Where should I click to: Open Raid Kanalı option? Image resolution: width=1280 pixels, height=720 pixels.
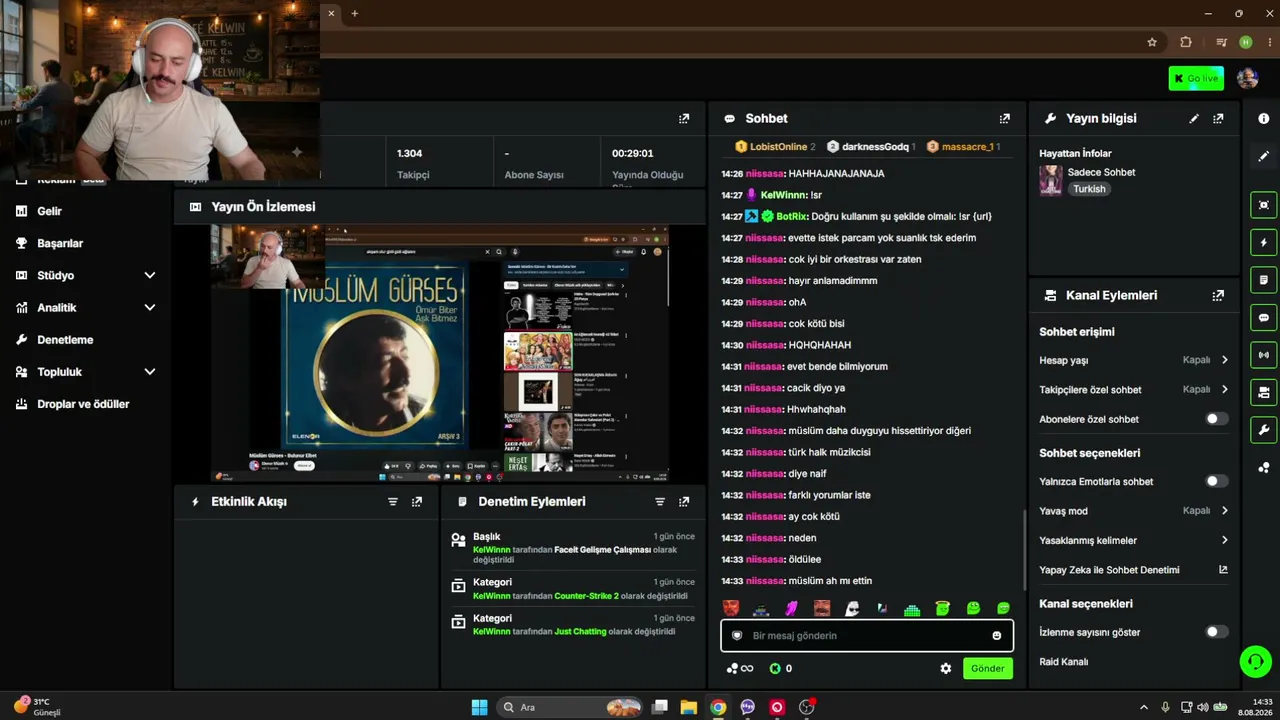click(1064, 662)
